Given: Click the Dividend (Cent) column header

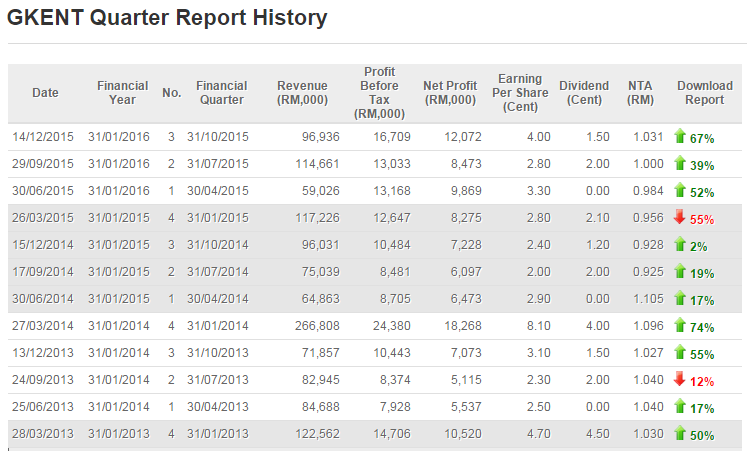Looking at the screenshot, I should pyautogui.click(x=584, y=92).
